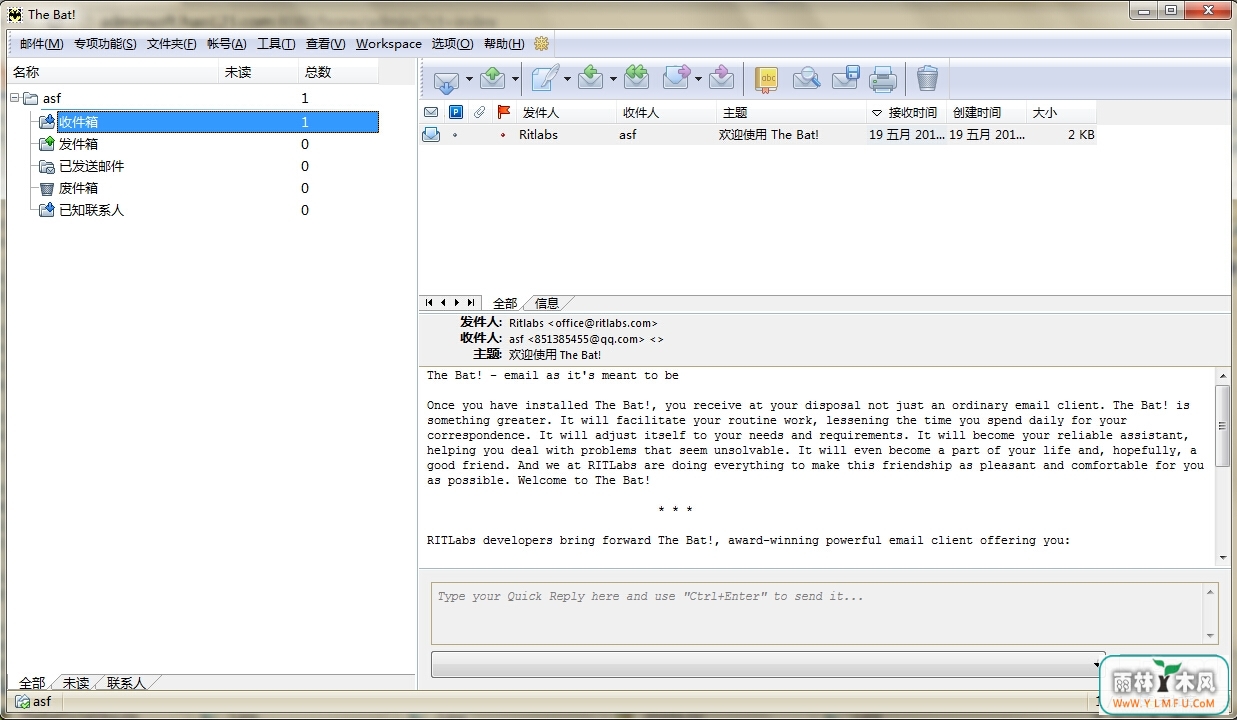Image resolution: width=1237 pixels, height=720 pixels.
Task: Sort by 收件人 column header
Action: click(666, 113)
